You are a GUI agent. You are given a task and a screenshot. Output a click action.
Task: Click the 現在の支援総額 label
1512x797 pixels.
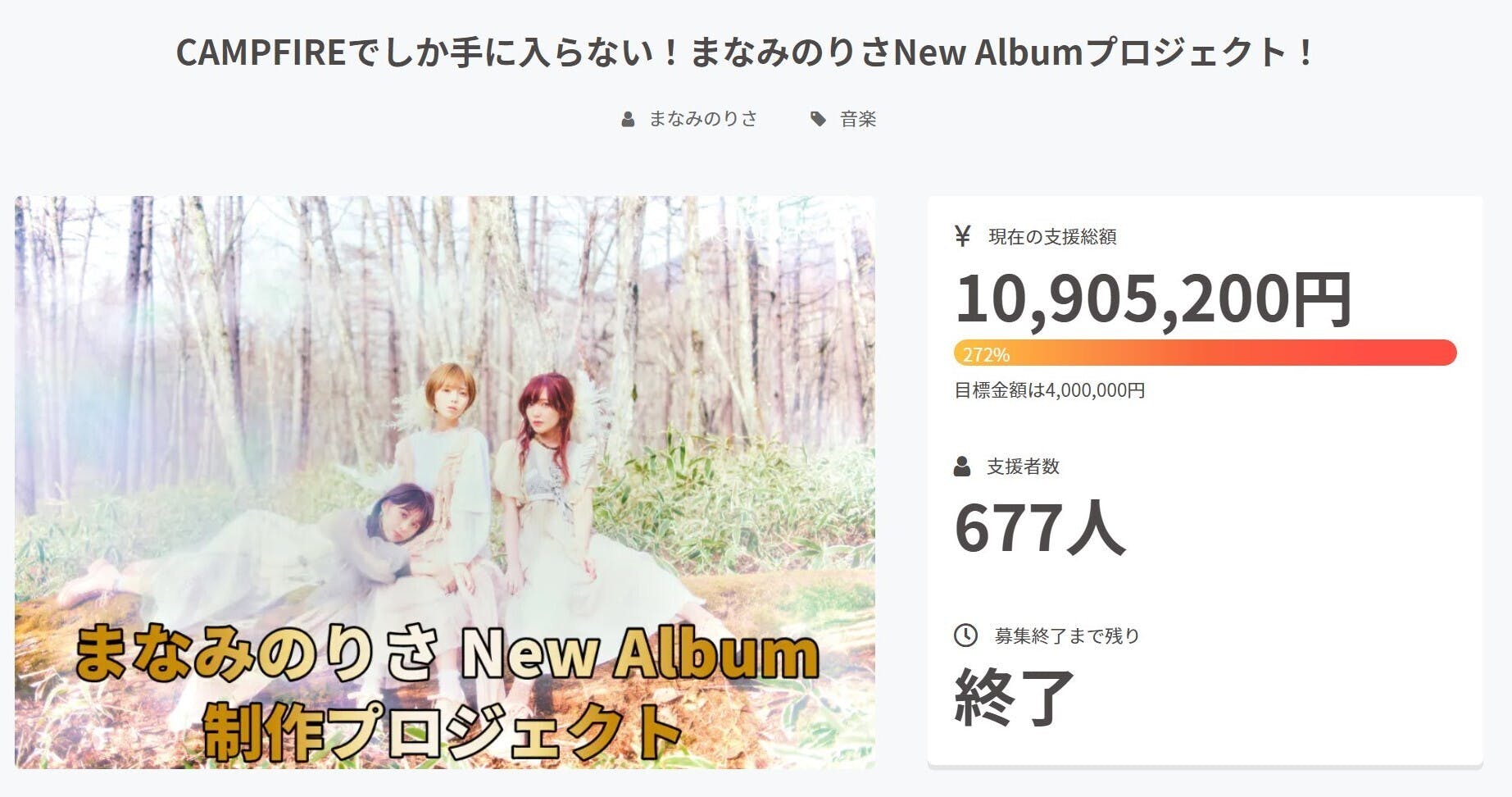1052,237
